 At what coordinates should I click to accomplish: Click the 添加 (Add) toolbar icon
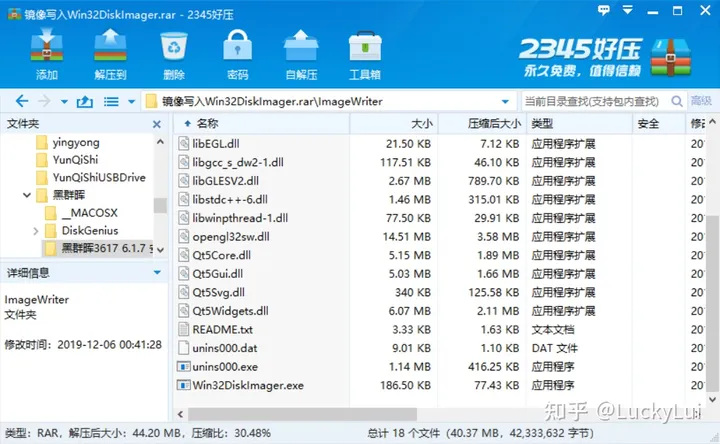46,45
